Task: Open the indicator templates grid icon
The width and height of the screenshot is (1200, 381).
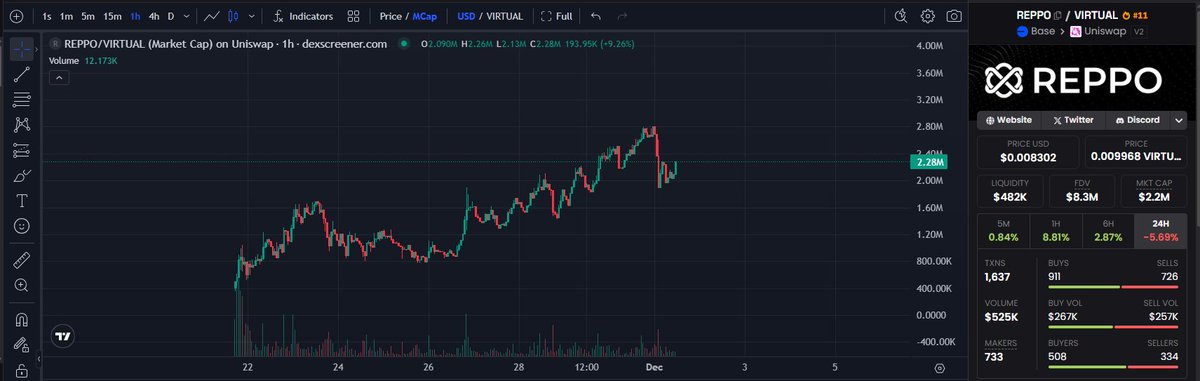Action: point(354,17)
